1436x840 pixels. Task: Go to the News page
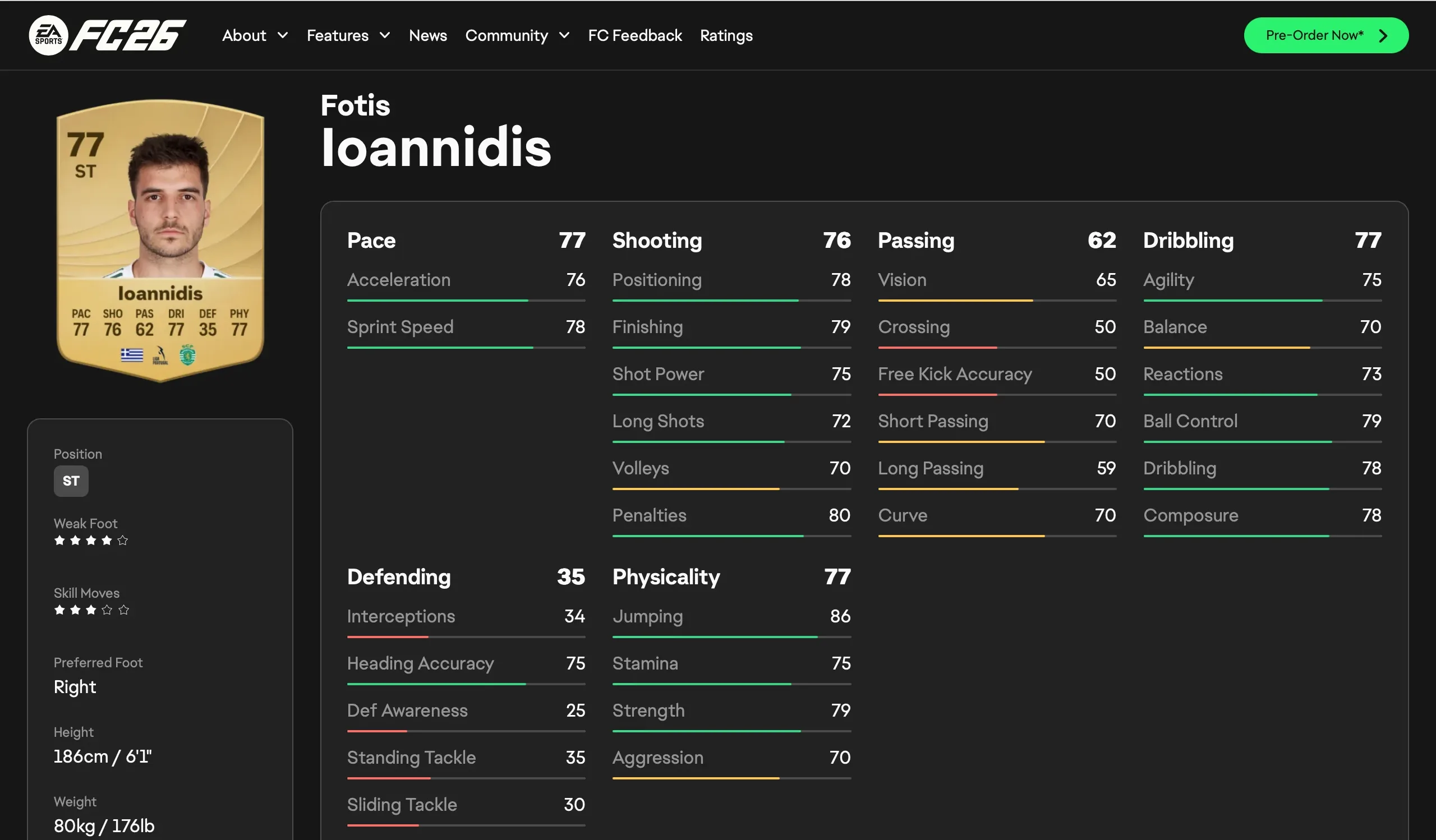pyautogui.click(x=427, y=35)
